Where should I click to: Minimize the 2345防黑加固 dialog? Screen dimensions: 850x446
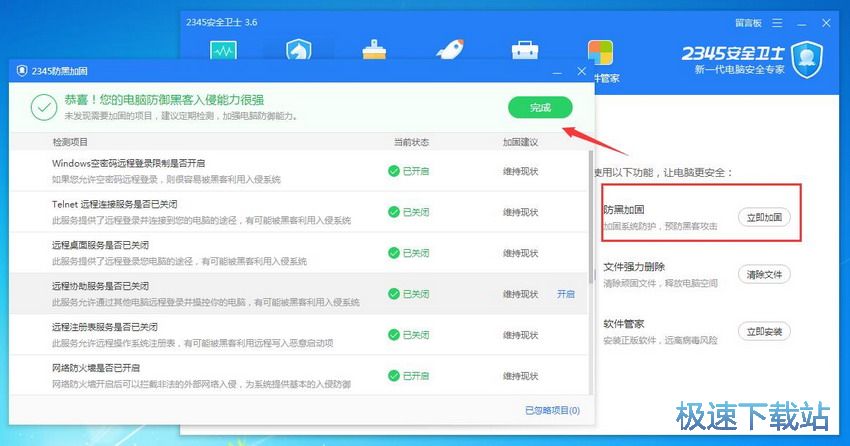pos(557,72)
